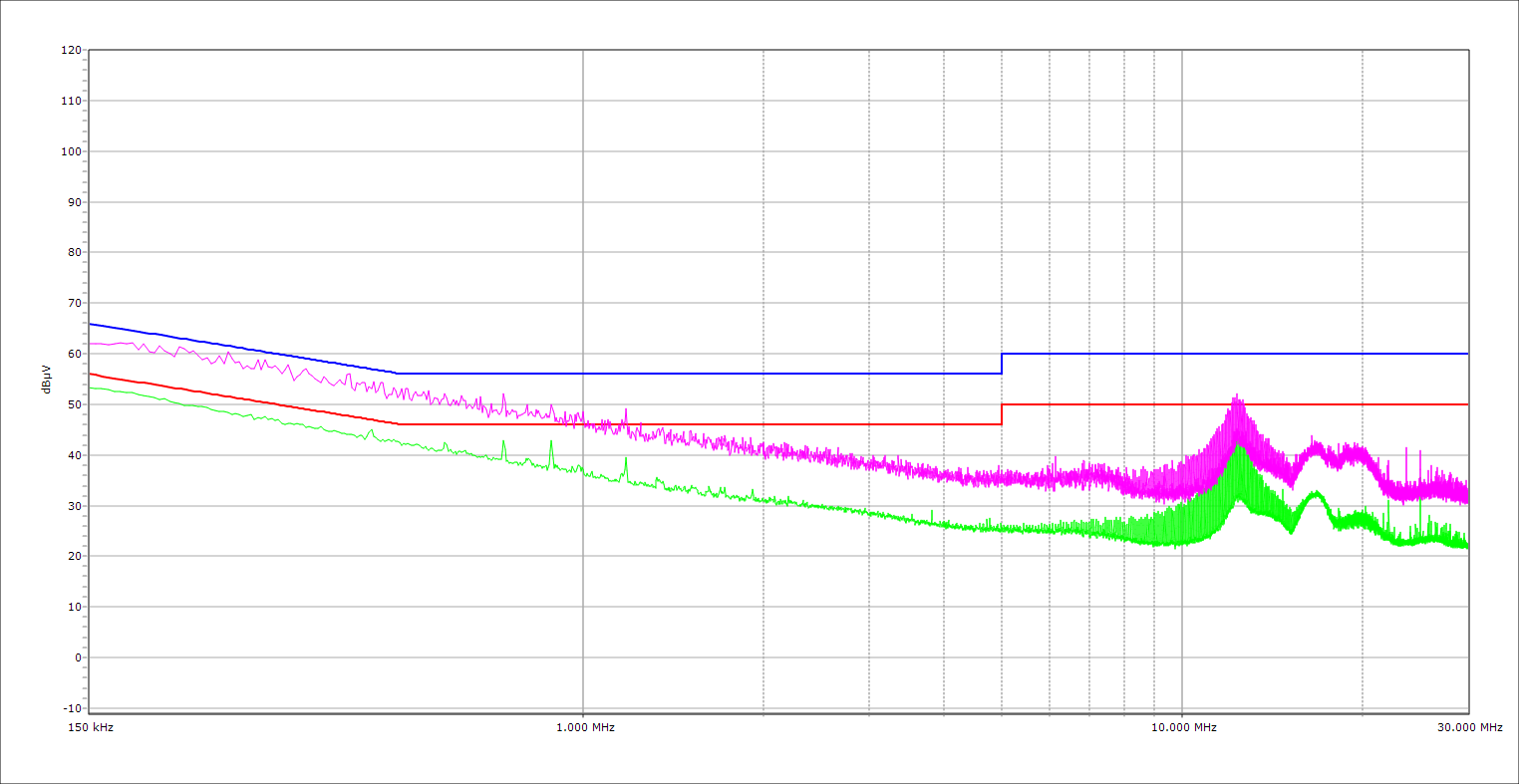Click the start of the blue limit line at 150 kHz
The width and height of the screenshot is (1519, 784).
[x=91, y=324]
